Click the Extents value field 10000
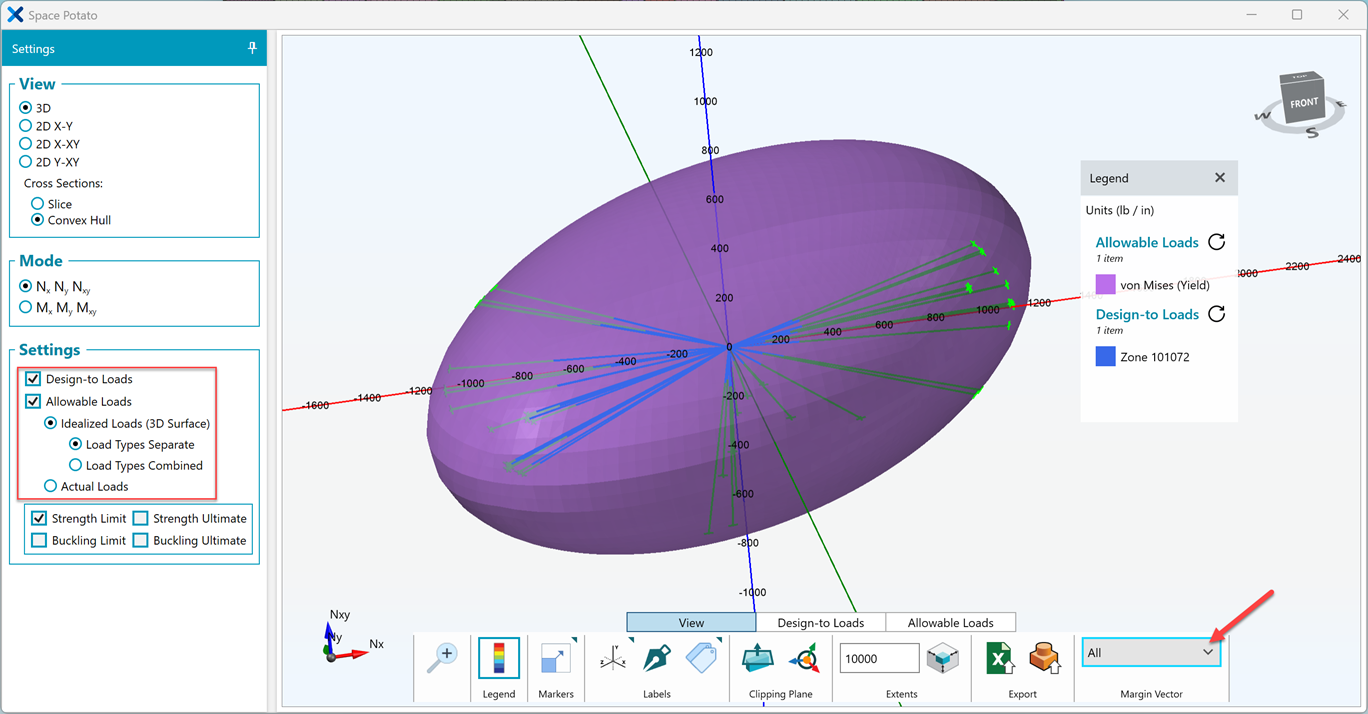 click(879, 658)
